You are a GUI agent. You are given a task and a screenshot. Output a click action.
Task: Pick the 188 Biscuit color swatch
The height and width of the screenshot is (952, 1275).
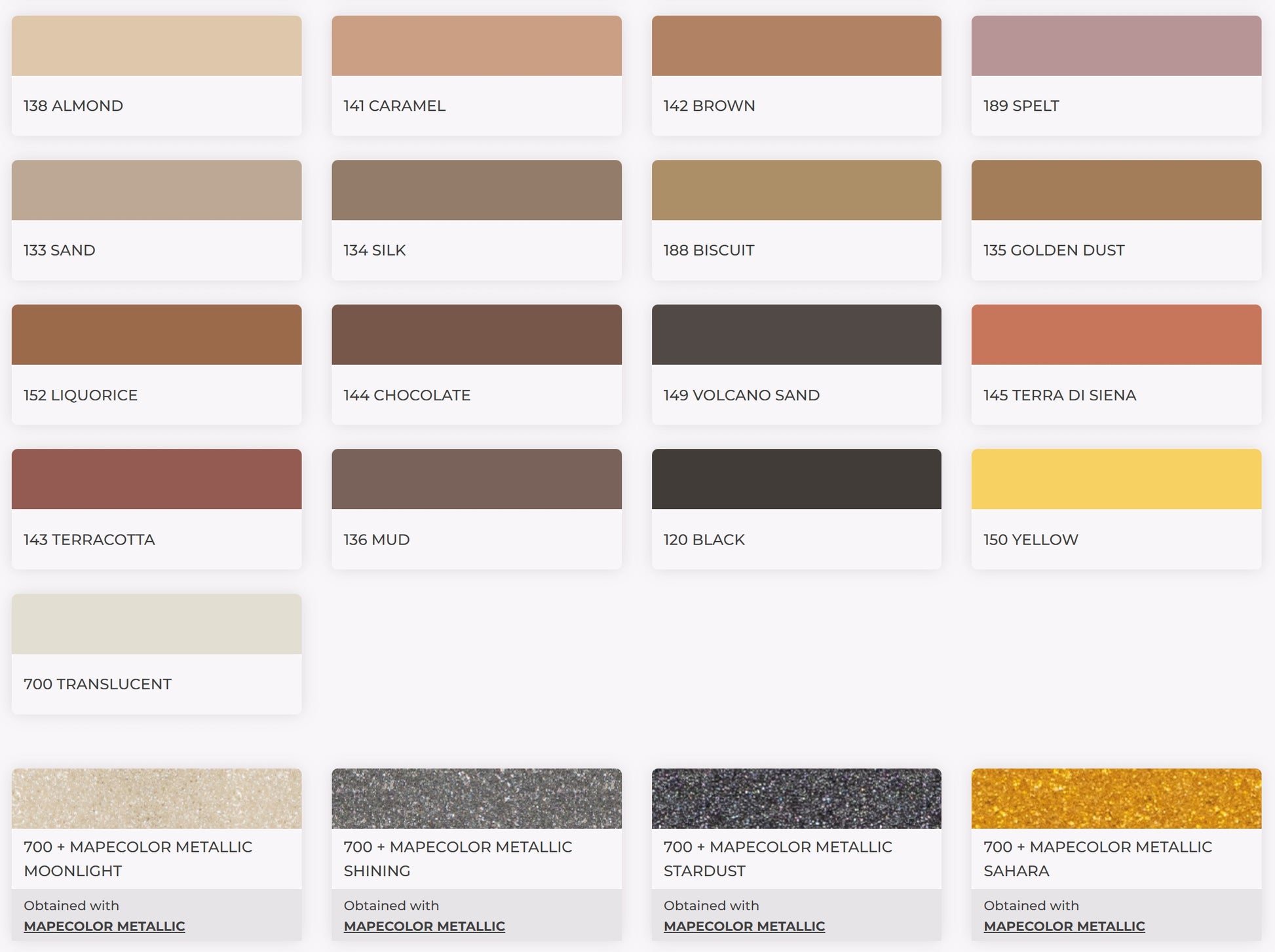pos(796,190)
